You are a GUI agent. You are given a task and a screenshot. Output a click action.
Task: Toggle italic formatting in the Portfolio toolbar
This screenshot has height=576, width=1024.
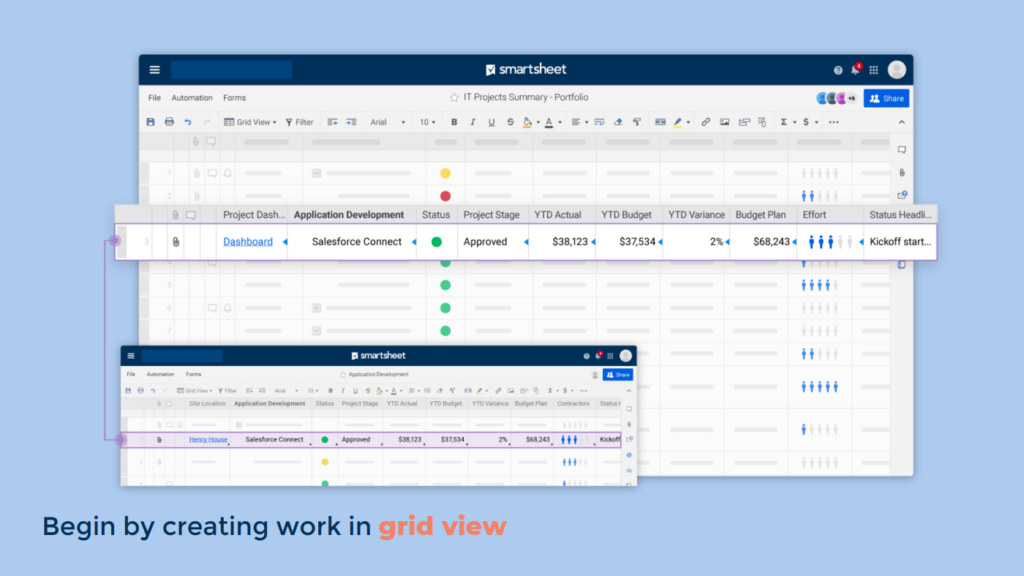click(x=473, y=122)
